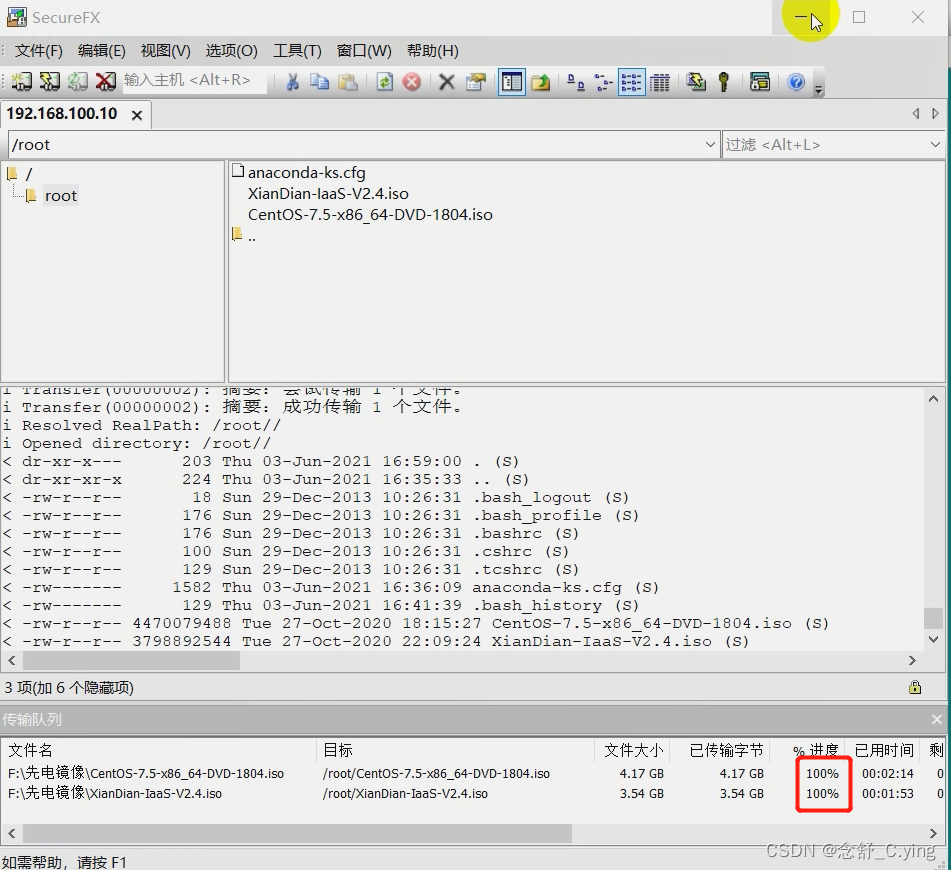Open the 选项(O) menu

click(x=231, y=51)
